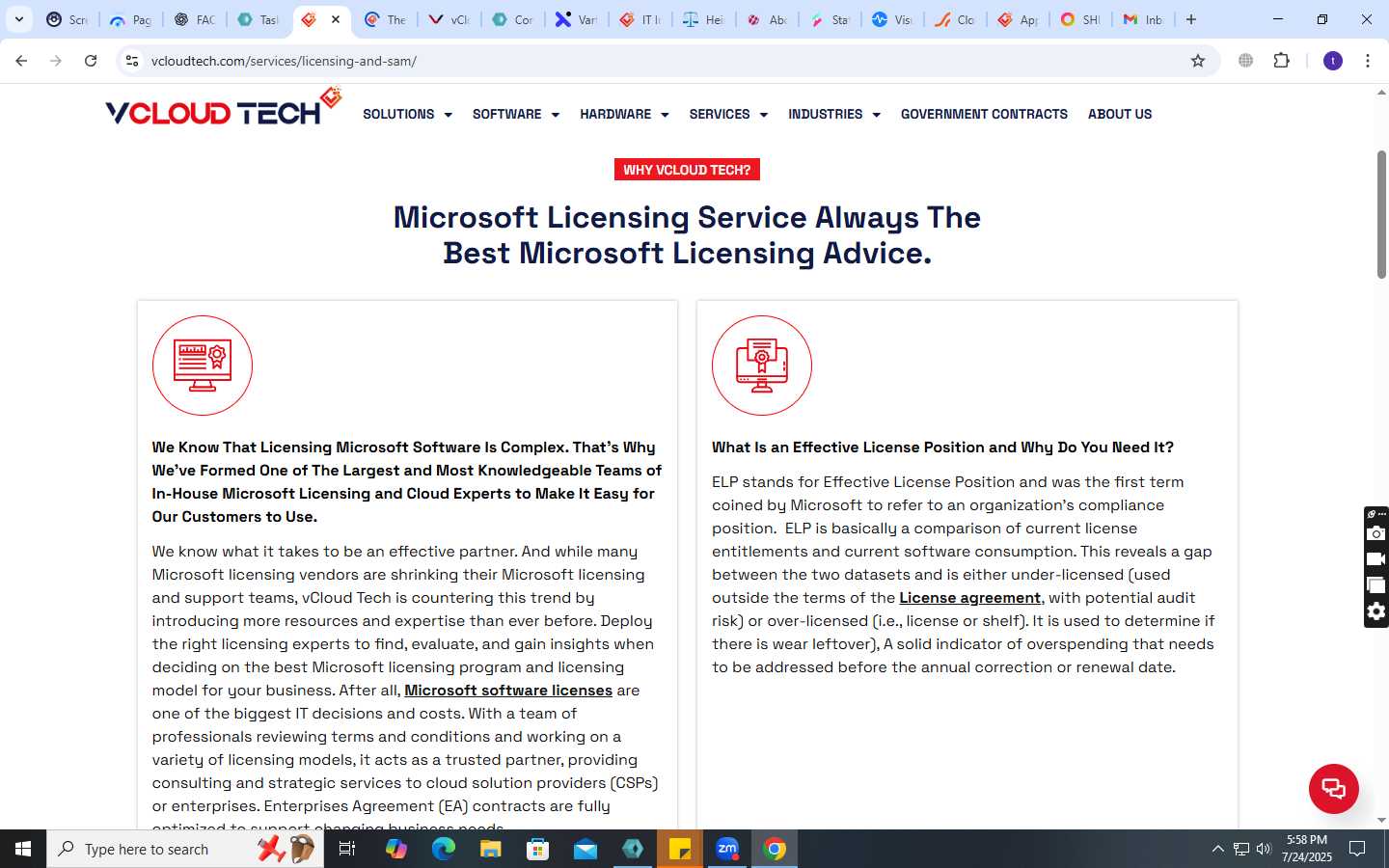Image resolution: width=1389 pixels, height=868 pixels.
Task: Click the WHY VCLOUD TECH? badge
Action: (x=687, y=170)
